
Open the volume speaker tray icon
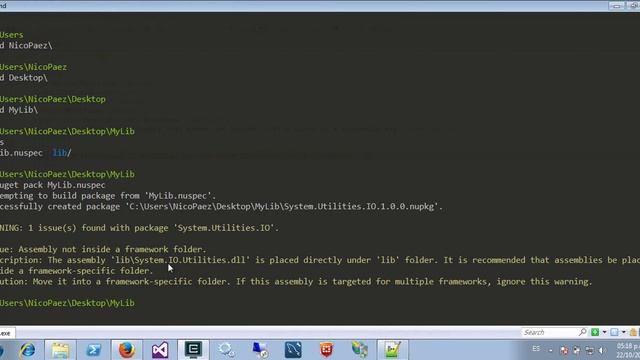click(602, 350)
